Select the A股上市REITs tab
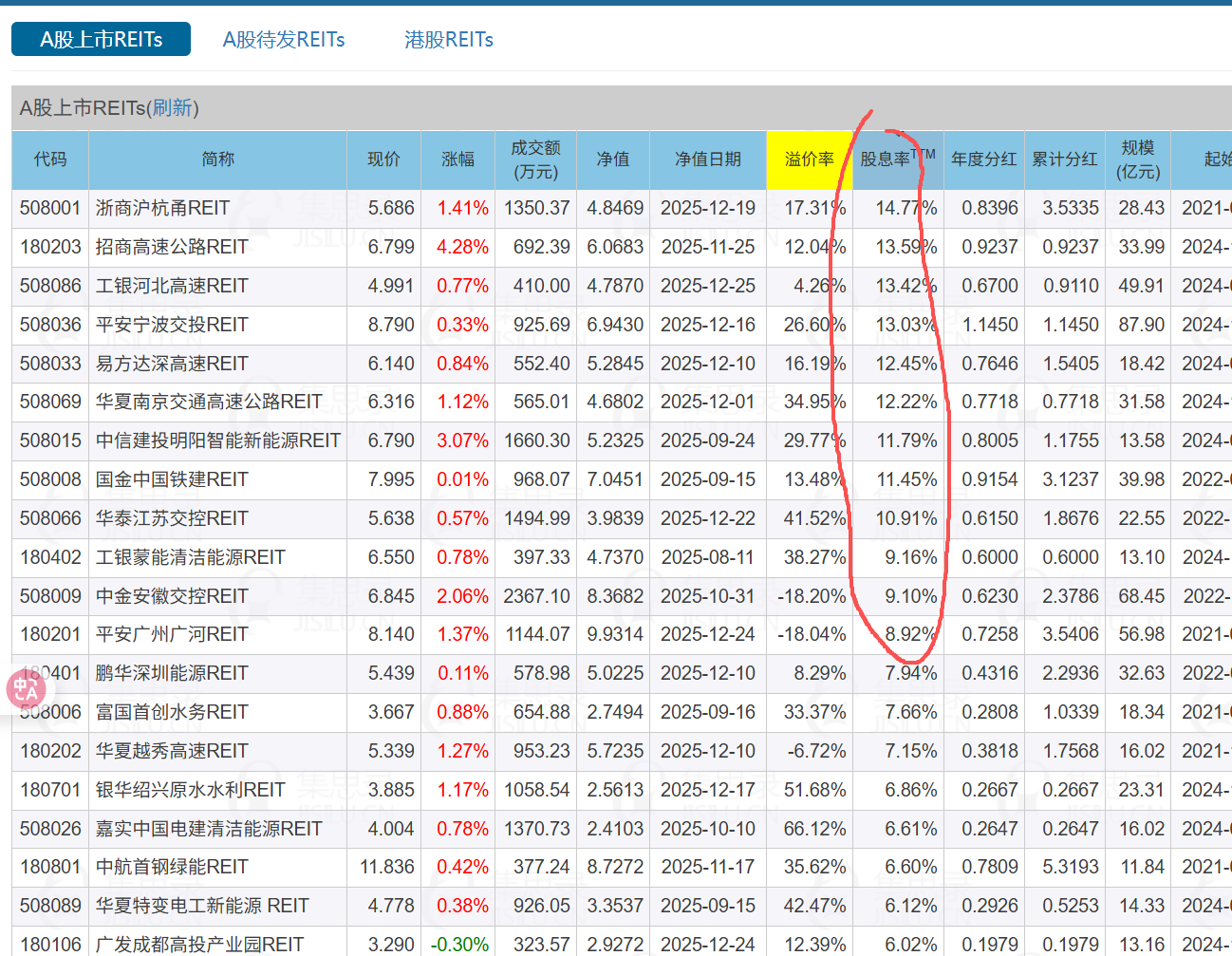The image size is (1232, 956). (x=101, y=40)
